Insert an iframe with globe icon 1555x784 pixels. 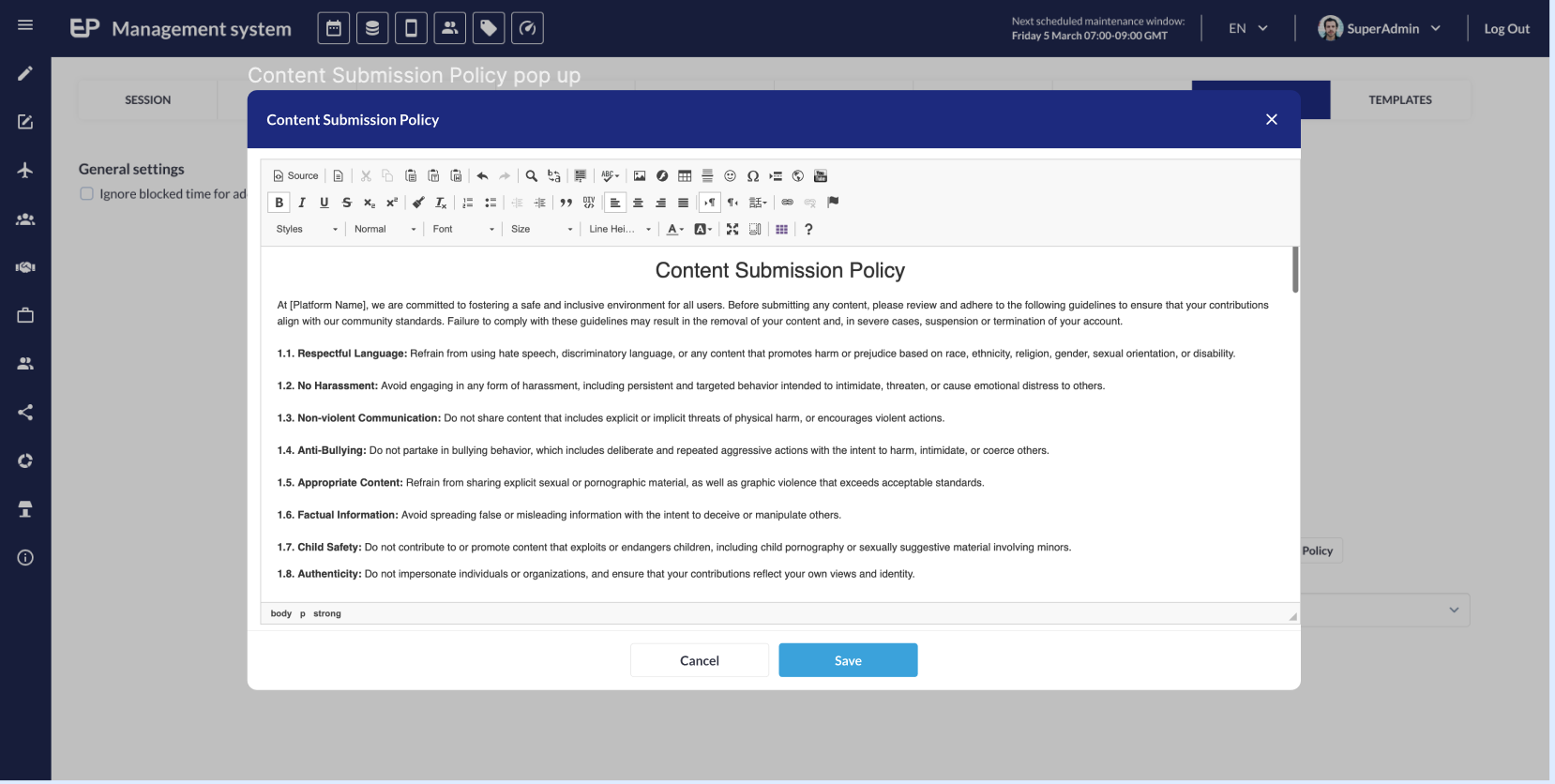tap(798, 175)
